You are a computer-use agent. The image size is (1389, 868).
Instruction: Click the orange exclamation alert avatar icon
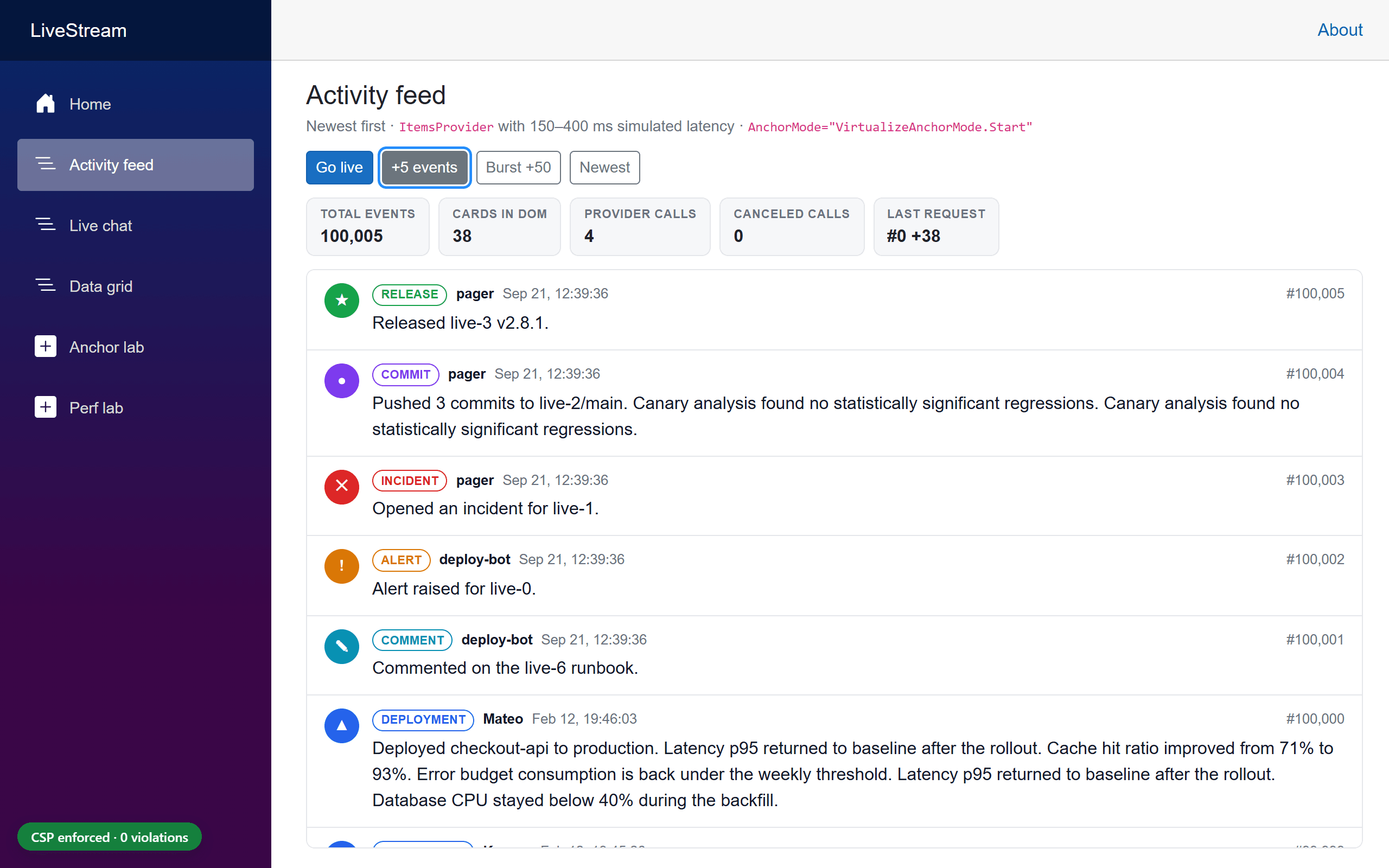[x=341, y=566]
